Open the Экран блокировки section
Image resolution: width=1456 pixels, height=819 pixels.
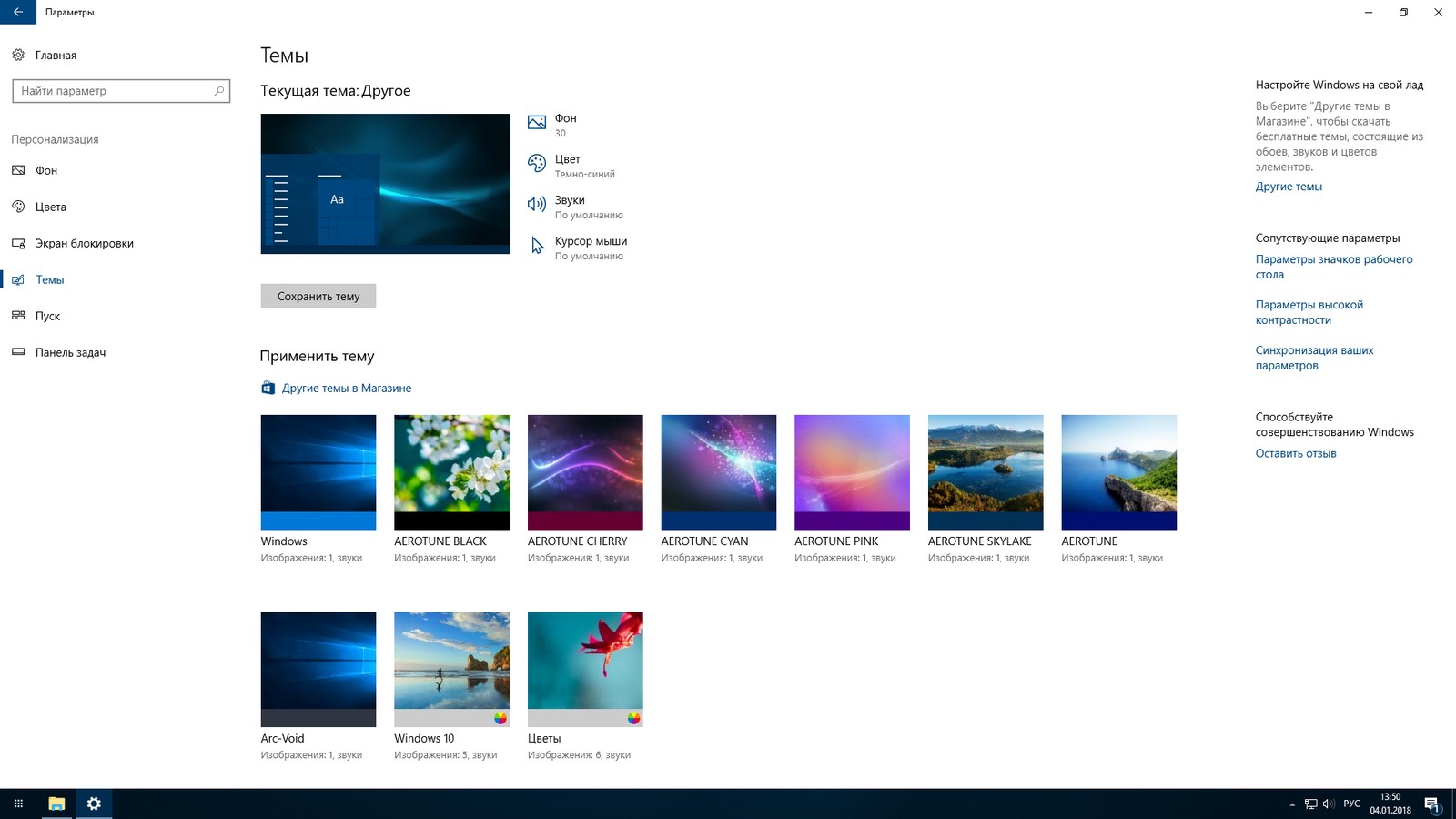[84, 244]
